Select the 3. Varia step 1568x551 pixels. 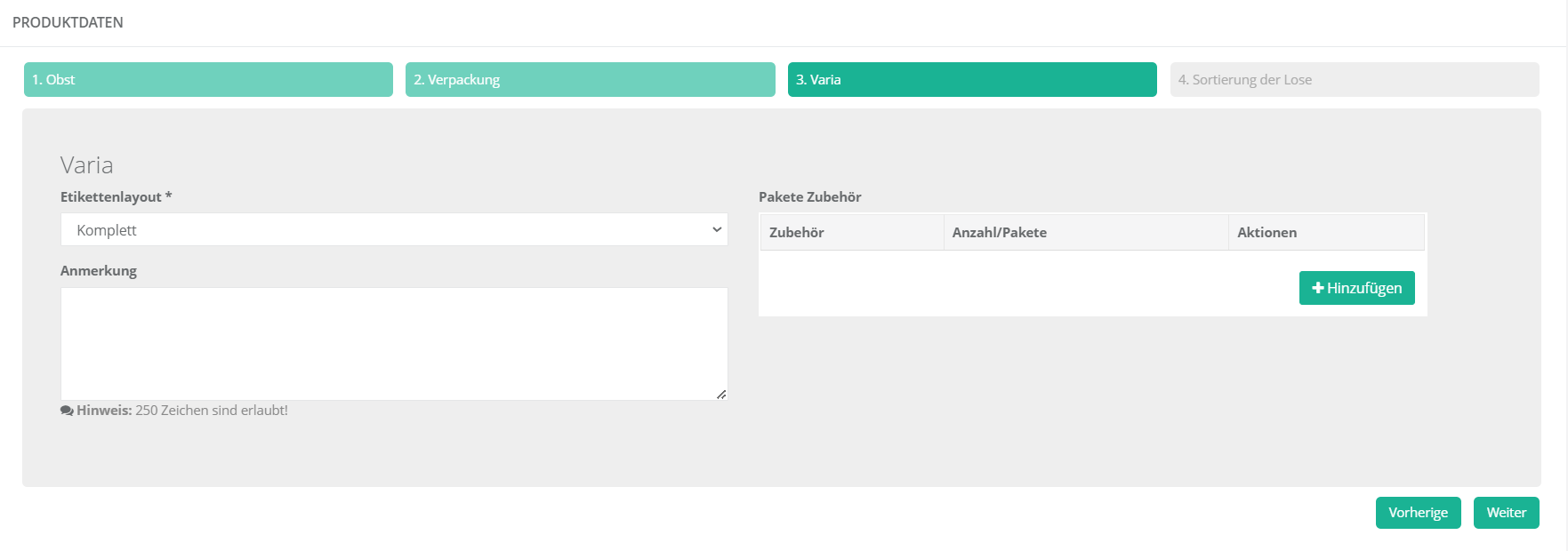pyautogui.click(x=972, y=79)
